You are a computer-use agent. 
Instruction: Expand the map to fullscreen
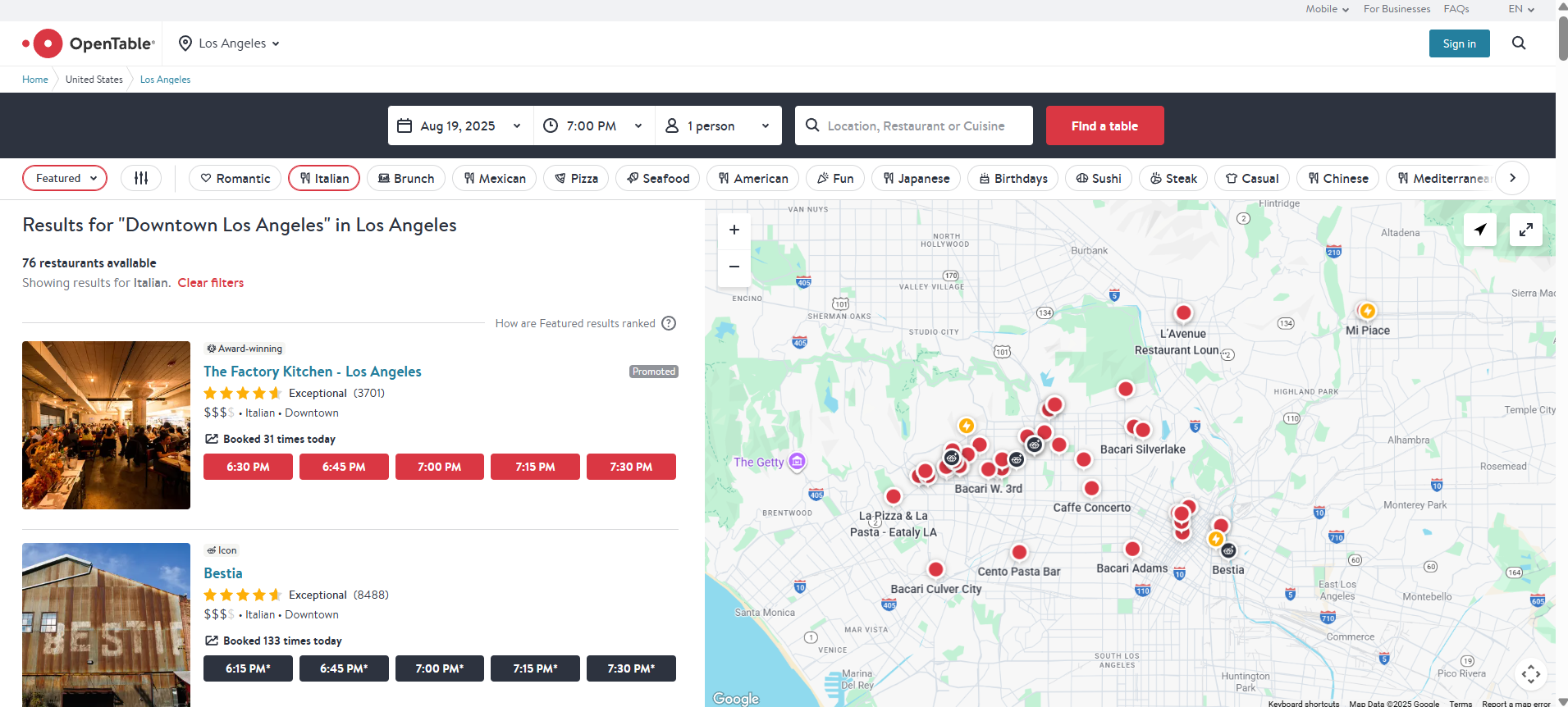click(x=1525, y=230)
